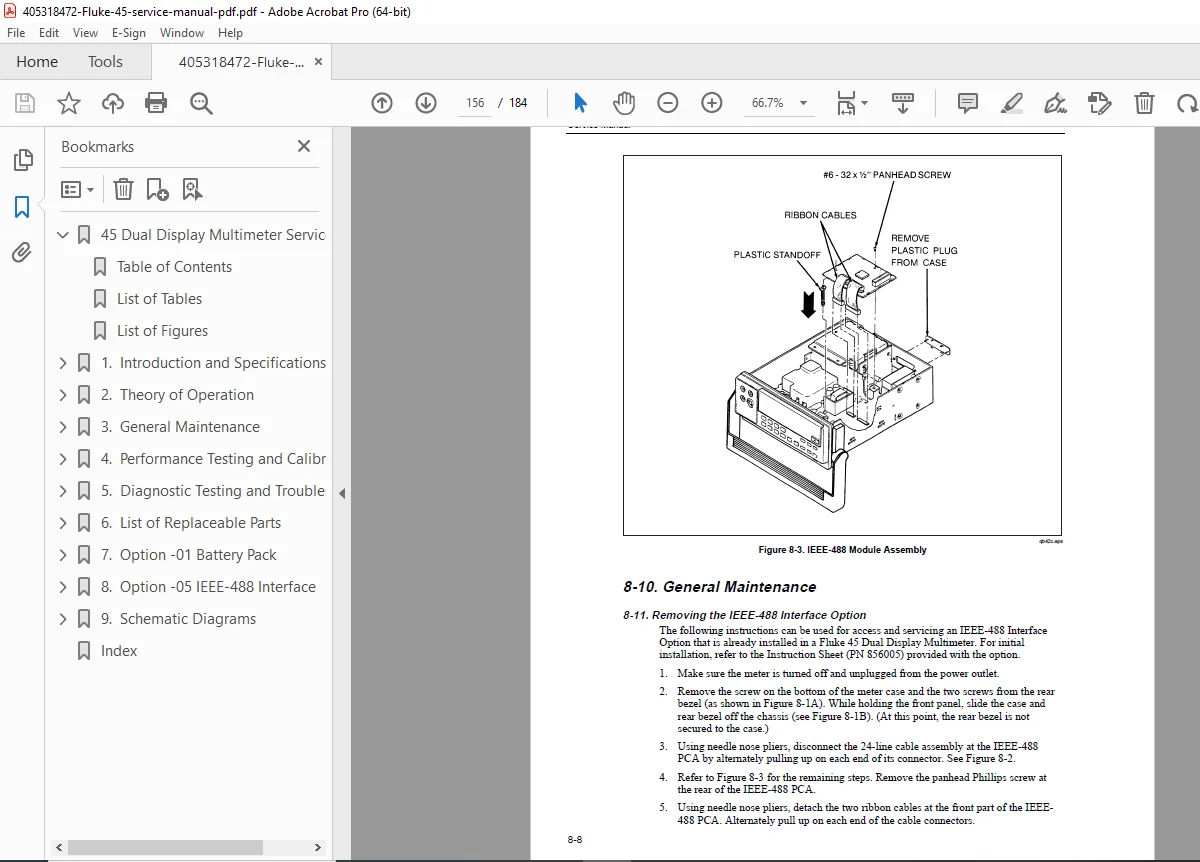This screenshot has height=862, width=1200.
Task: Jump to Index bookmark
Action: [x=119, y=651]
